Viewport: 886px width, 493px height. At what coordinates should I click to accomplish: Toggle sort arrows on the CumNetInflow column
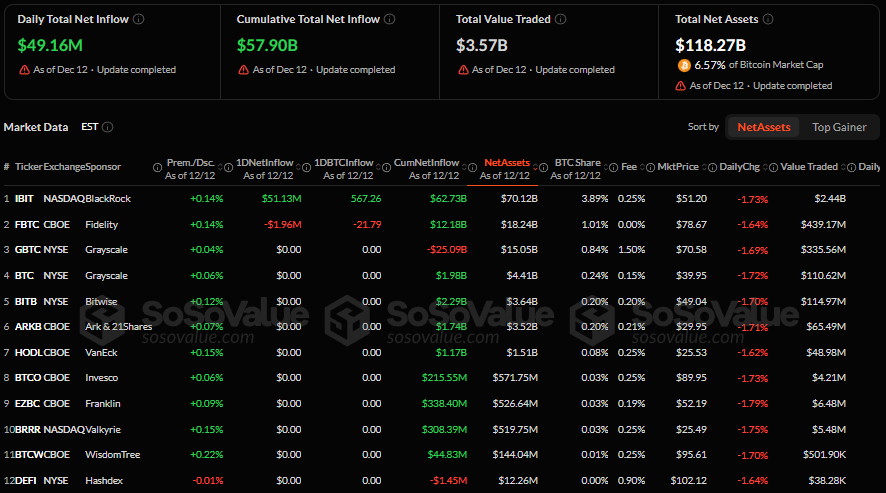click(x=464, y=168)
